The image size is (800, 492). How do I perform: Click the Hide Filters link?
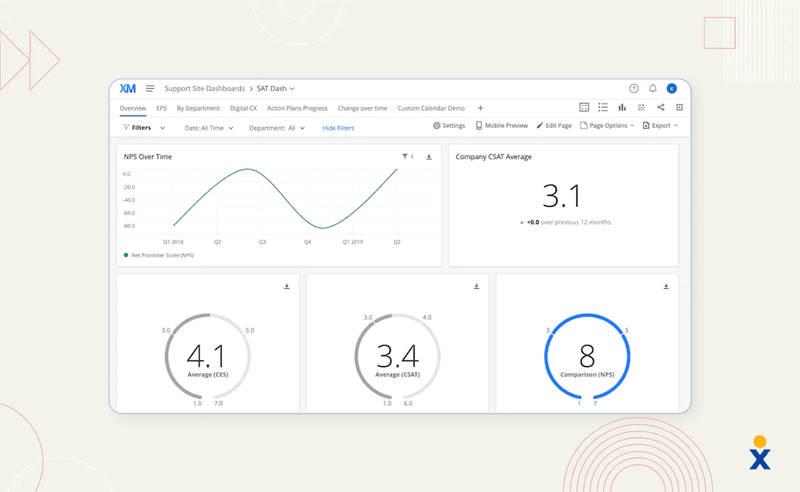point(338,128)
